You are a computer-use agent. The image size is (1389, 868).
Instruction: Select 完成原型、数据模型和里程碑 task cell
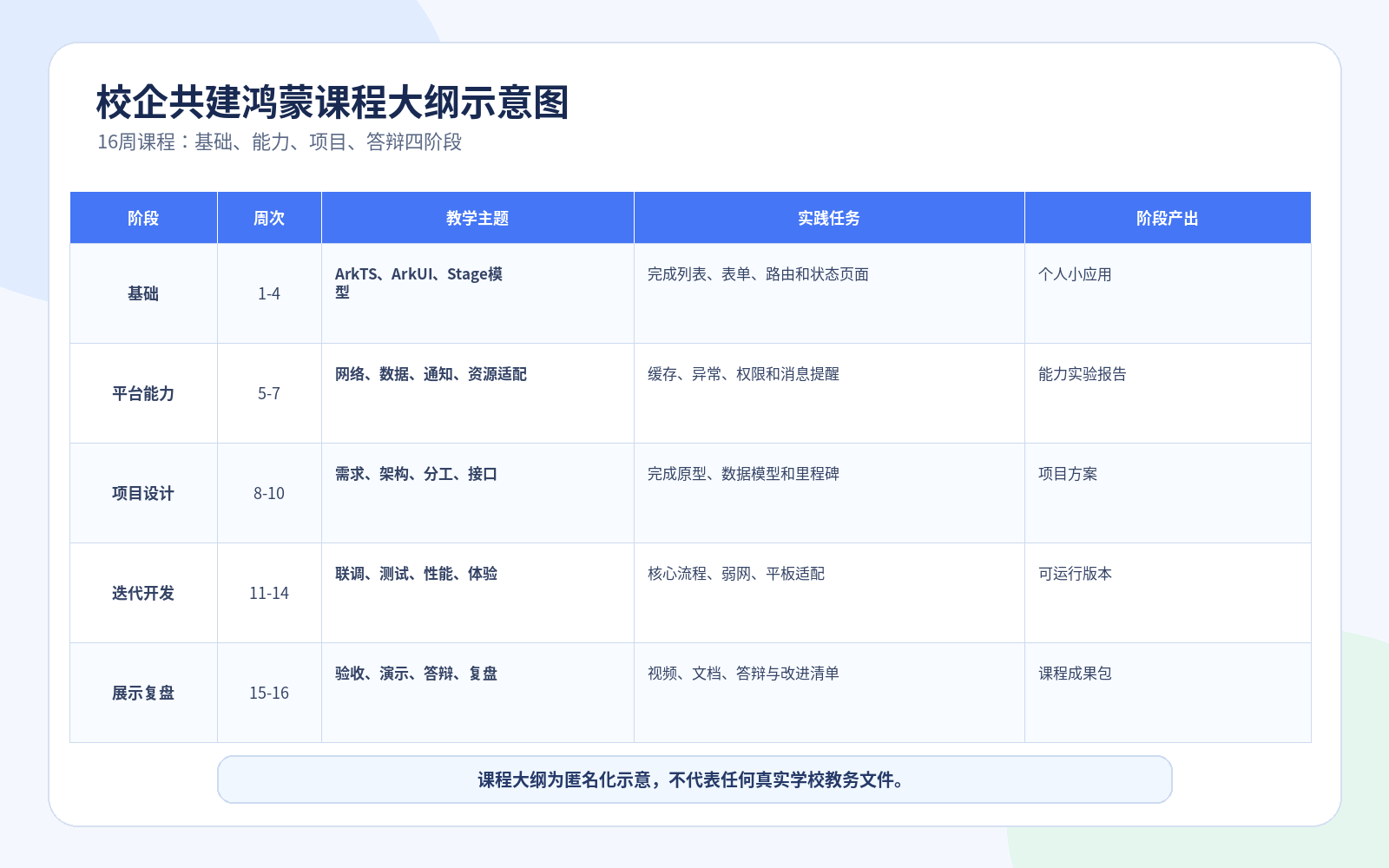point(829,493)
